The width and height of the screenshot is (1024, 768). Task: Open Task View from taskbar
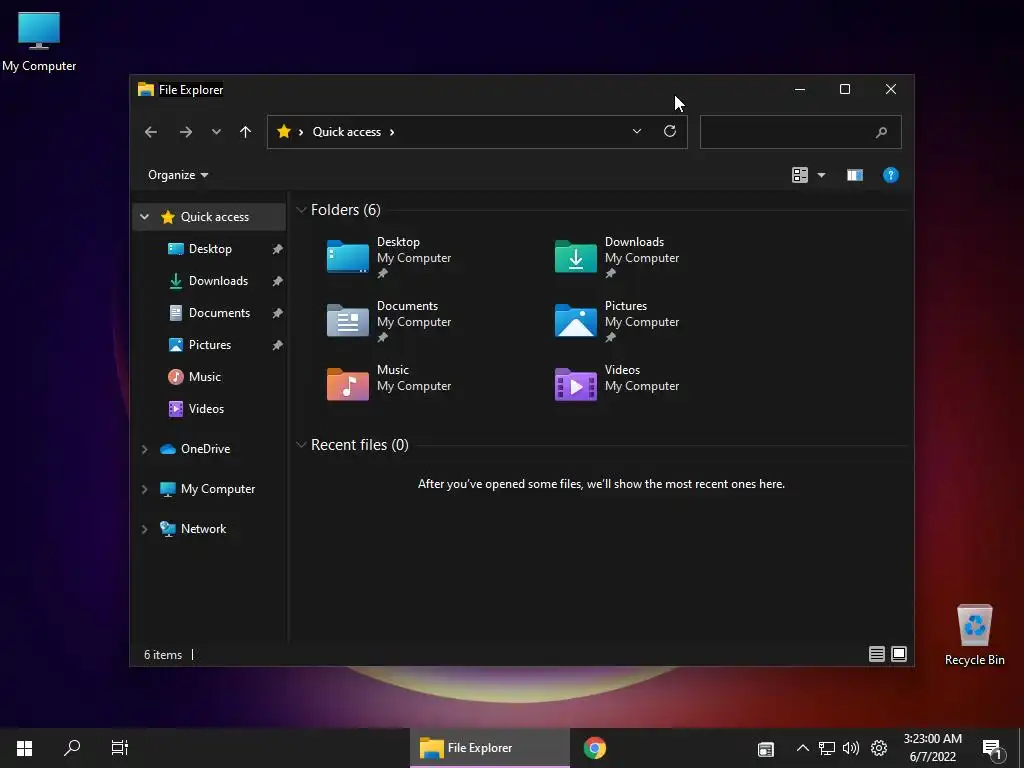click(120, 748)
